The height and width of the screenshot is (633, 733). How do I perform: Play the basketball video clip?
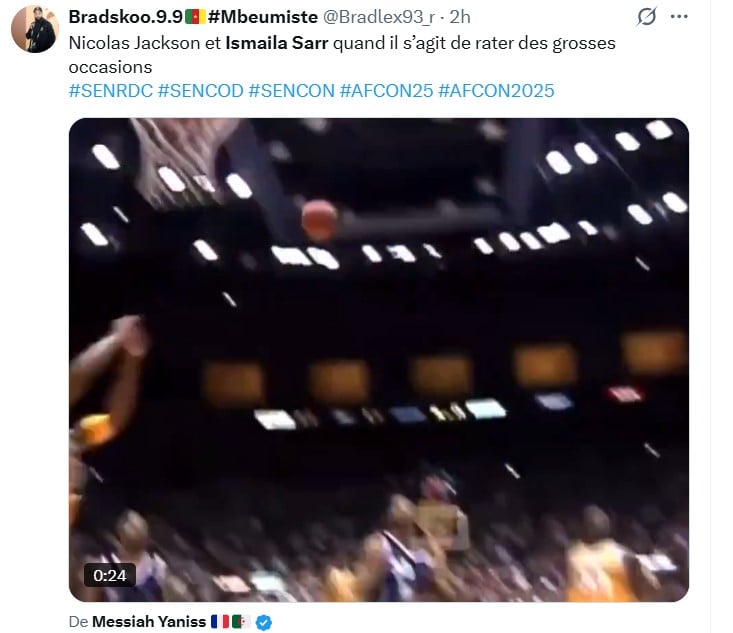click(x=379, y=360)
